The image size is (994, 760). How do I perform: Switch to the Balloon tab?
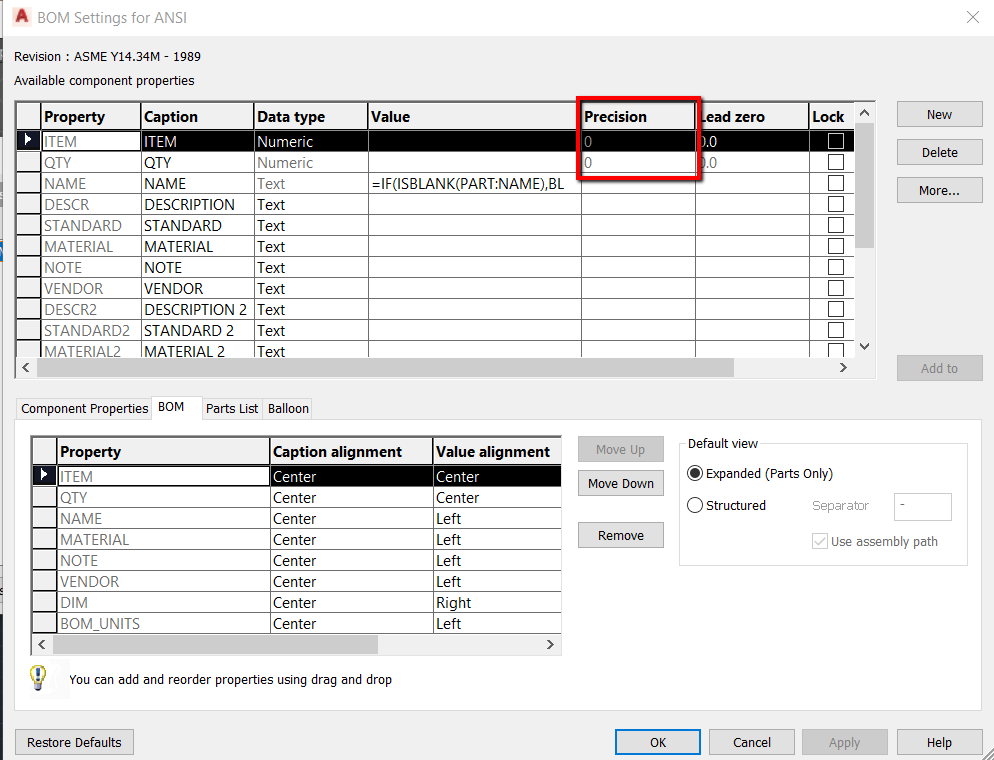click(287, 408)
